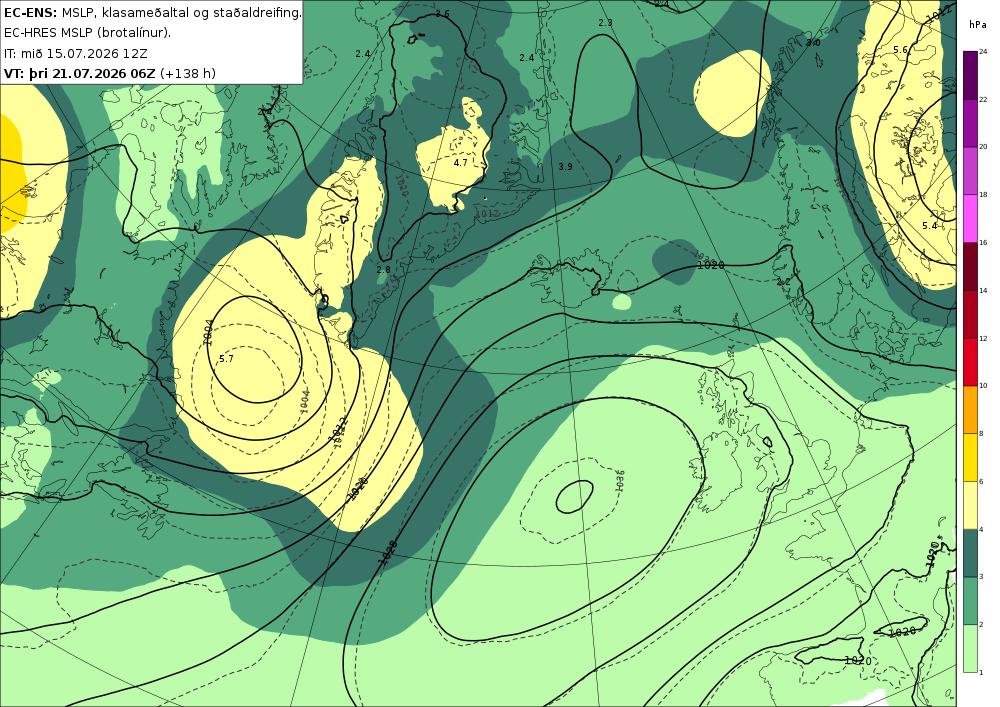The height and width of the screenshot is (707, 1000).
Task: Pick the medium green 2–3 hPa legend swatch
Action: point(970,601)
